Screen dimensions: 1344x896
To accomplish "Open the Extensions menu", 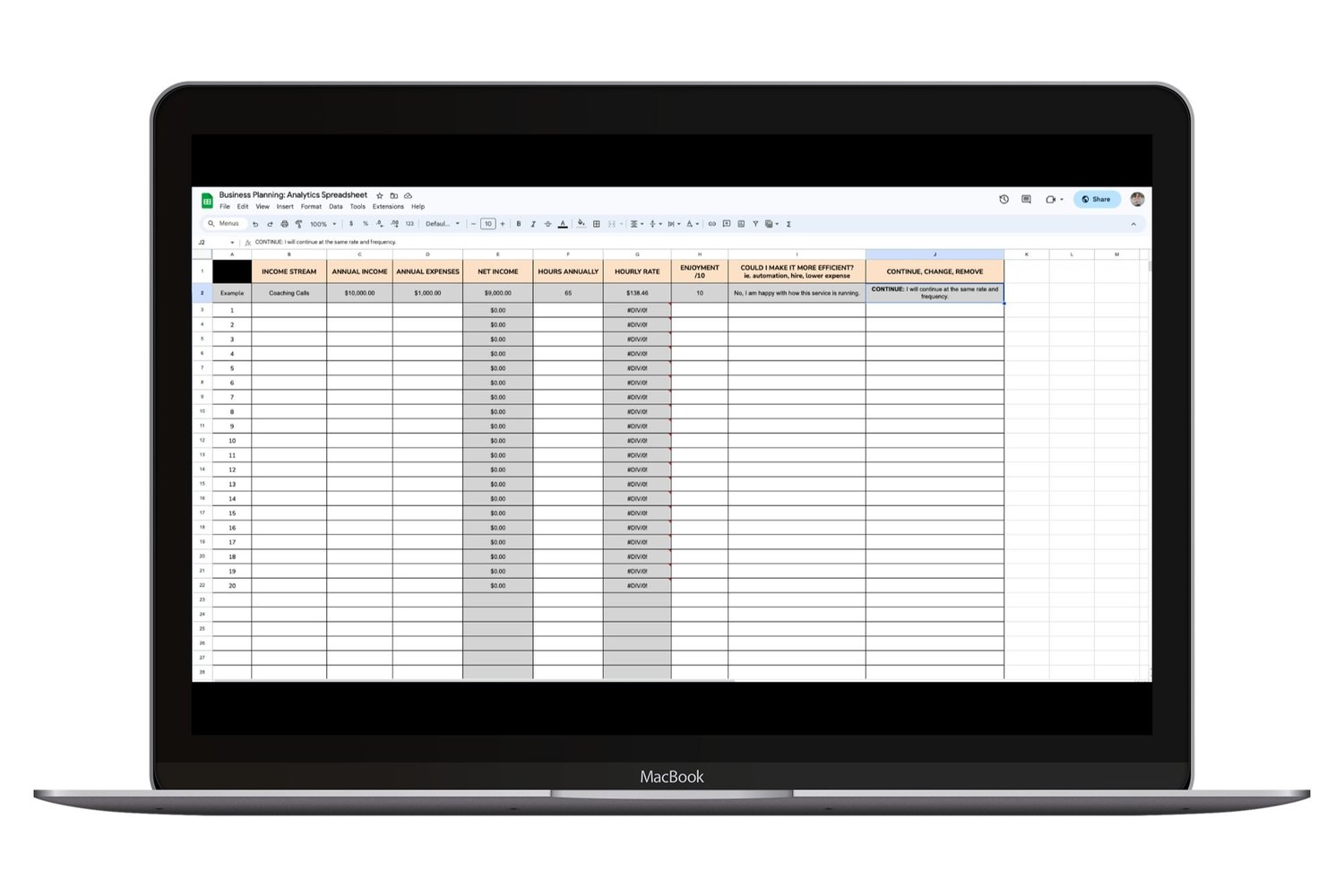I will pyautogui.click(x=388, y=206).
